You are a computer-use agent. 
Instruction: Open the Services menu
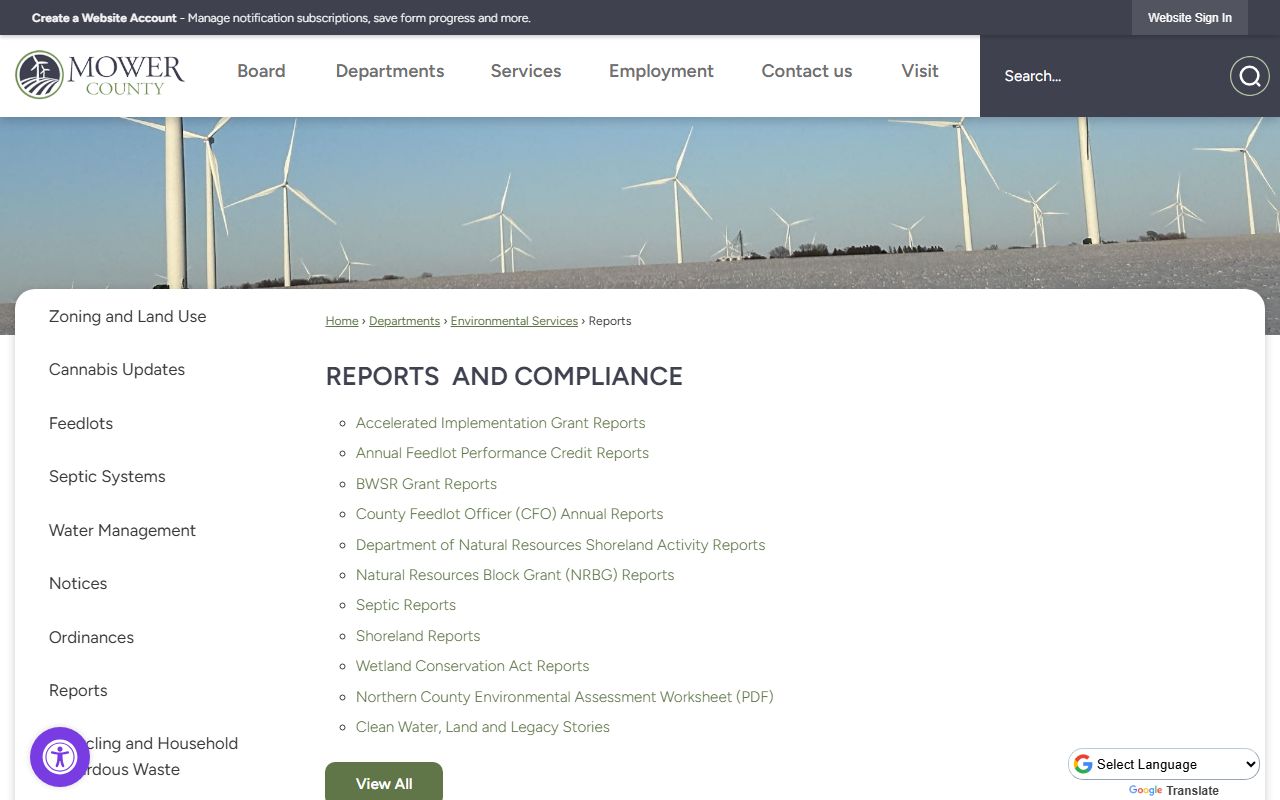pos(526,71)
